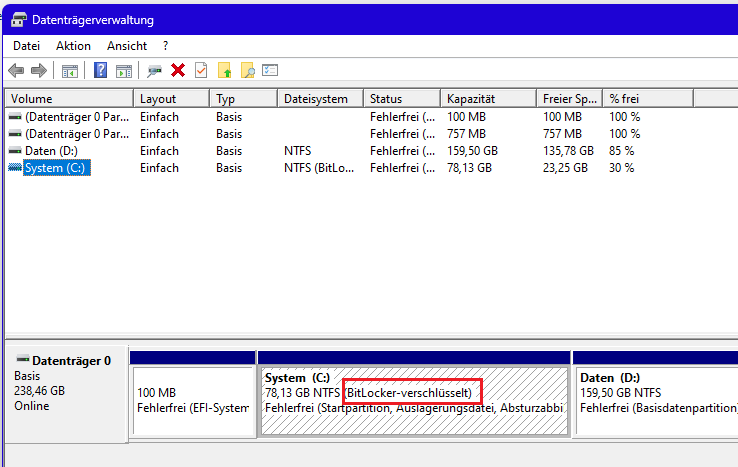Go forward with the right arrow toolbar icon
The width and height of the screenshot is (738, 467).
39,71
